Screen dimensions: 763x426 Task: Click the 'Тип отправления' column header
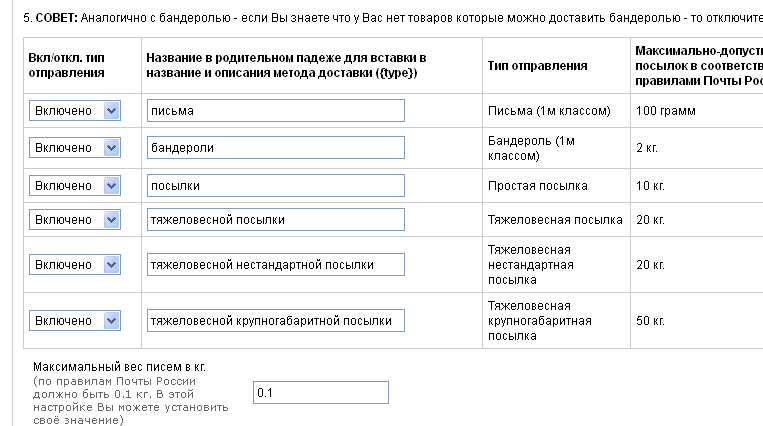(x=537, y=65)
